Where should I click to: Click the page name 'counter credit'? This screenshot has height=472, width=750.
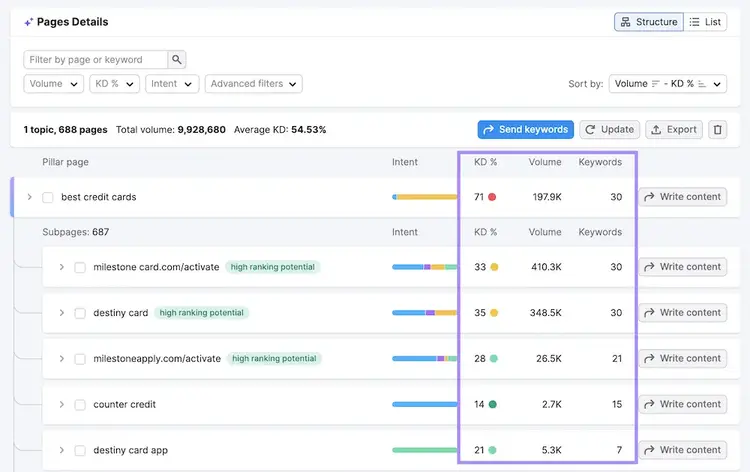124,405
